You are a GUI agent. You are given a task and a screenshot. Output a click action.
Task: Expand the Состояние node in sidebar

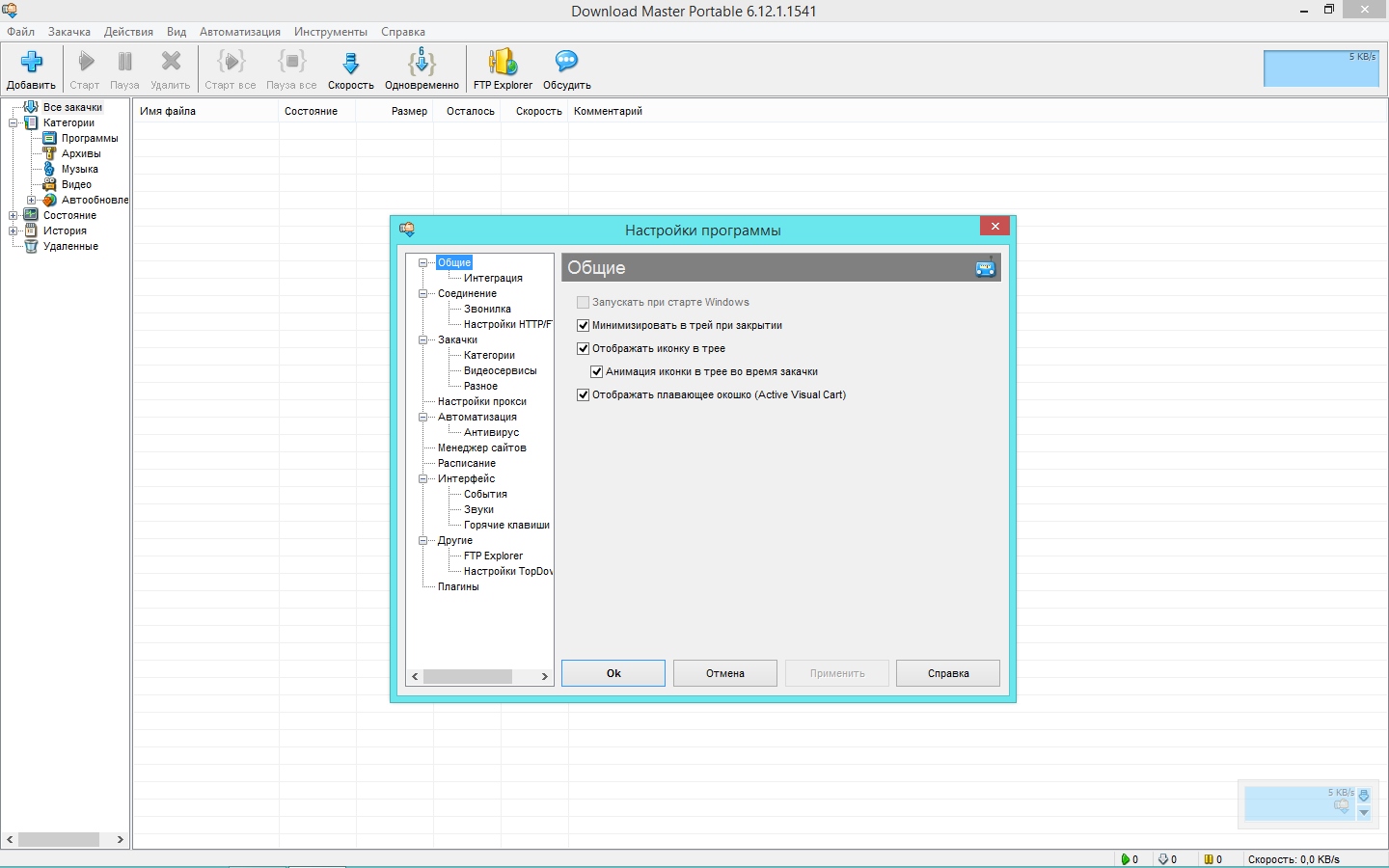click(x=14, y=215)
